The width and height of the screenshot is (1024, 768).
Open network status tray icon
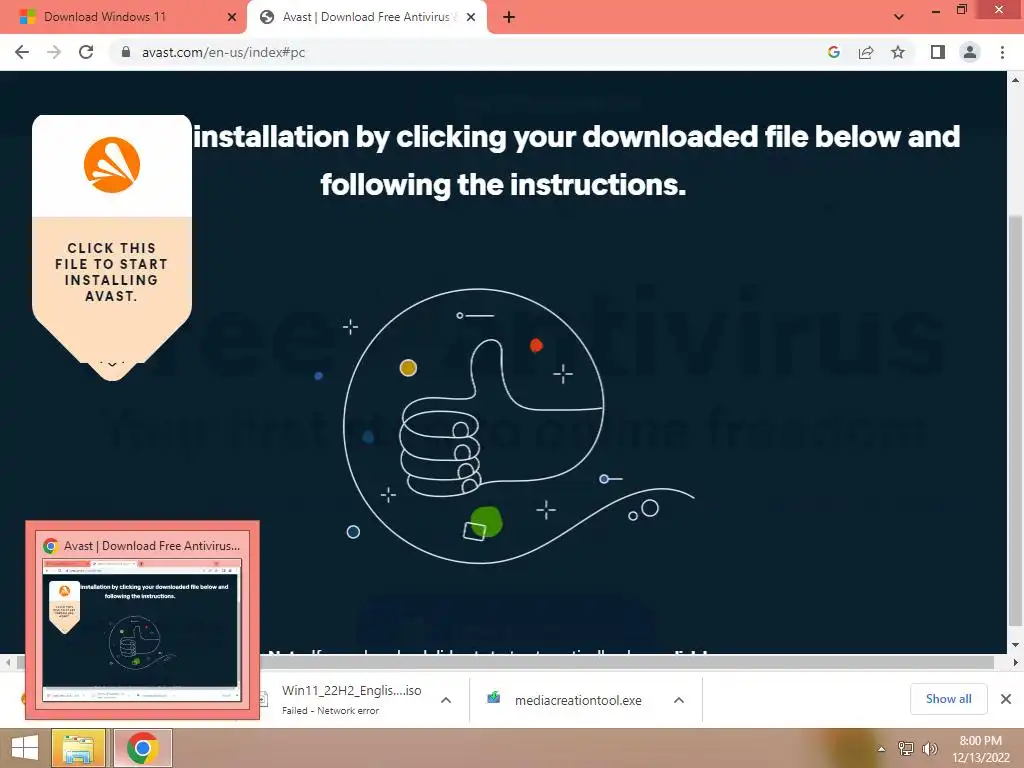(x=906, y=748)
